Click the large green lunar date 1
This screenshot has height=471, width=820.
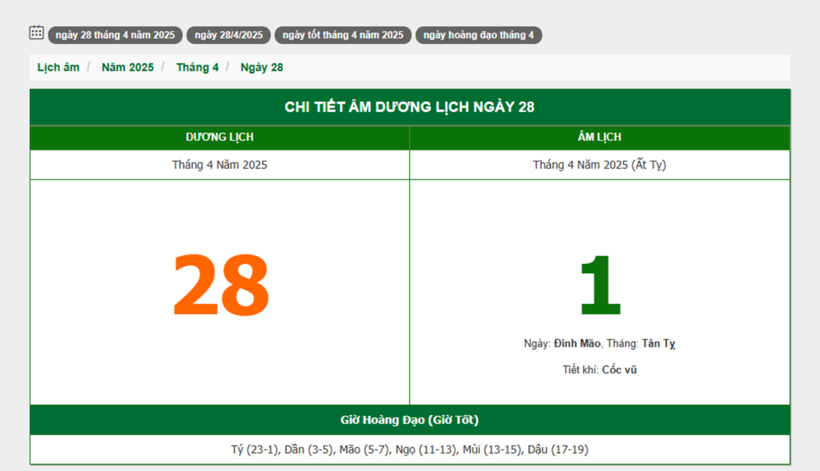[x=599, y=285]
